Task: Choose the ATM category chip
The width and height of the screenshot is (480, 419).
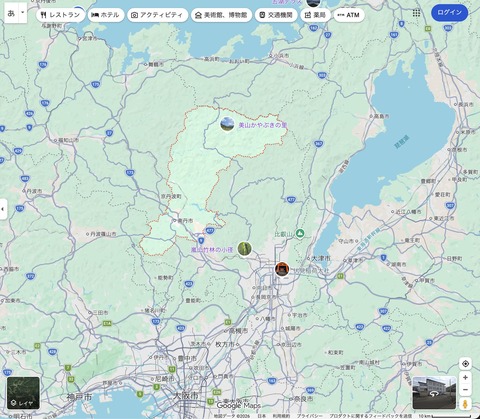Action: 349,15
